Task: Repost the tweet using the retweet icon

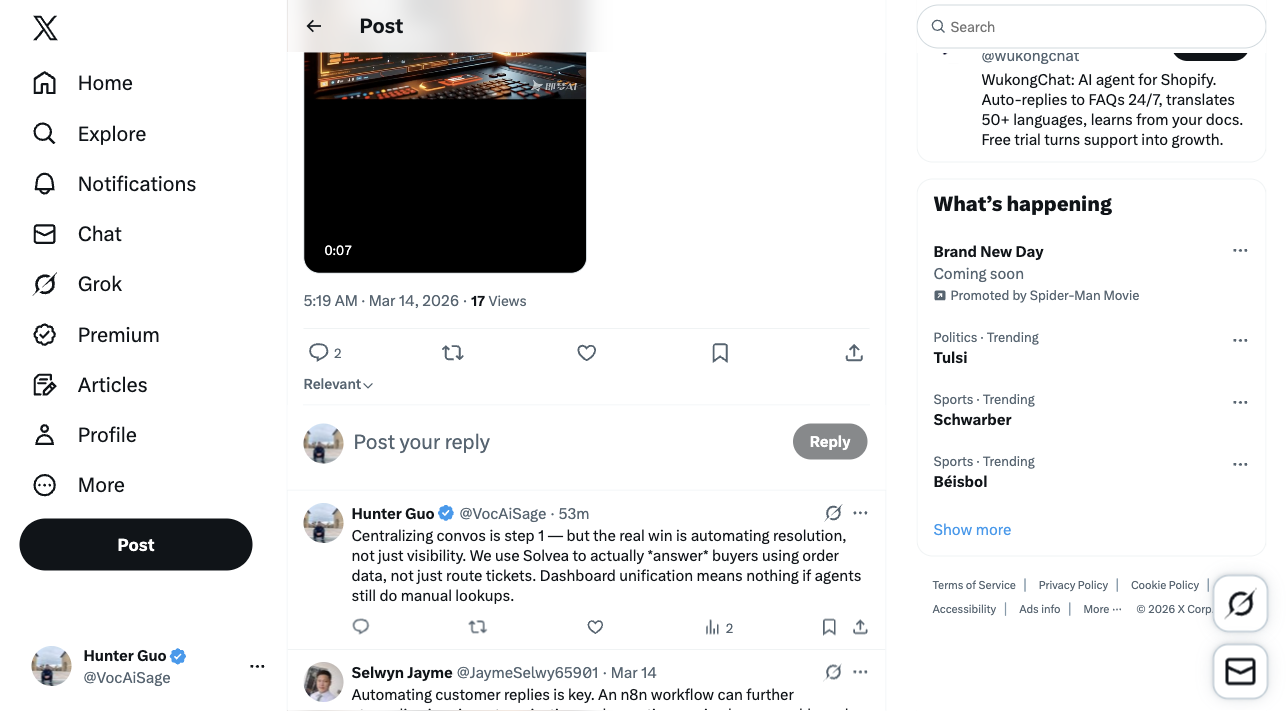Action: 452,352
